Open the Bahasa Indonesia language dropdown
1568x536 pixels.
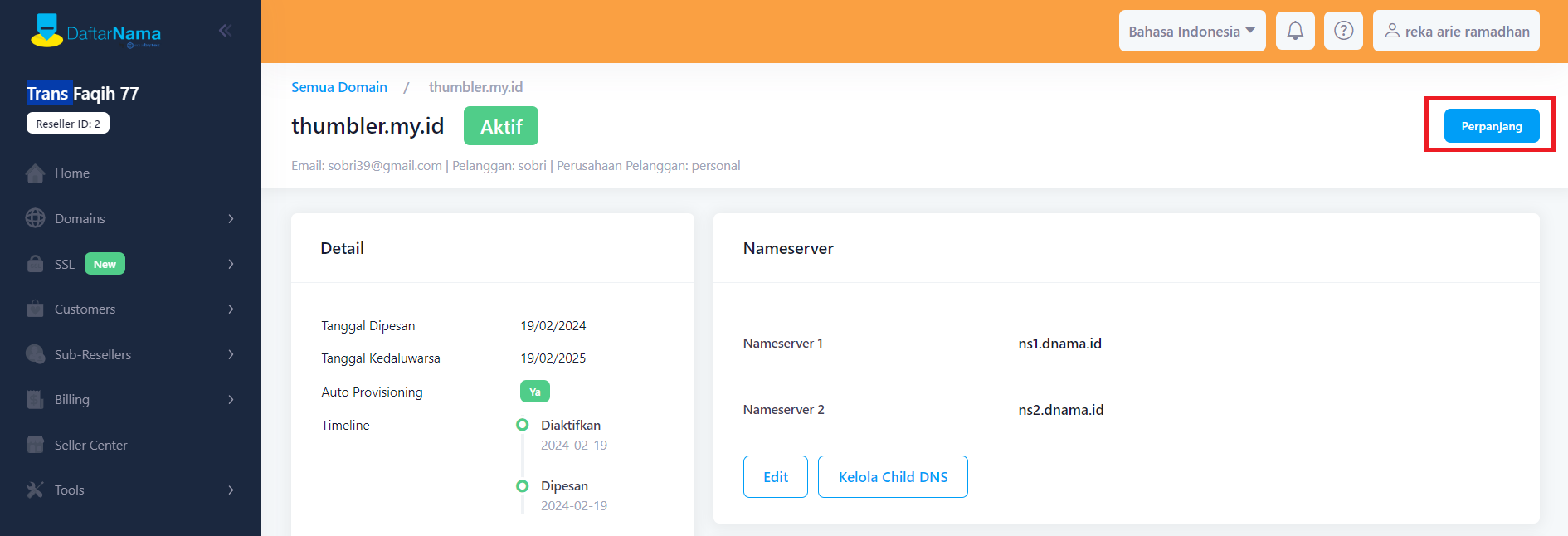(1191, 31)
